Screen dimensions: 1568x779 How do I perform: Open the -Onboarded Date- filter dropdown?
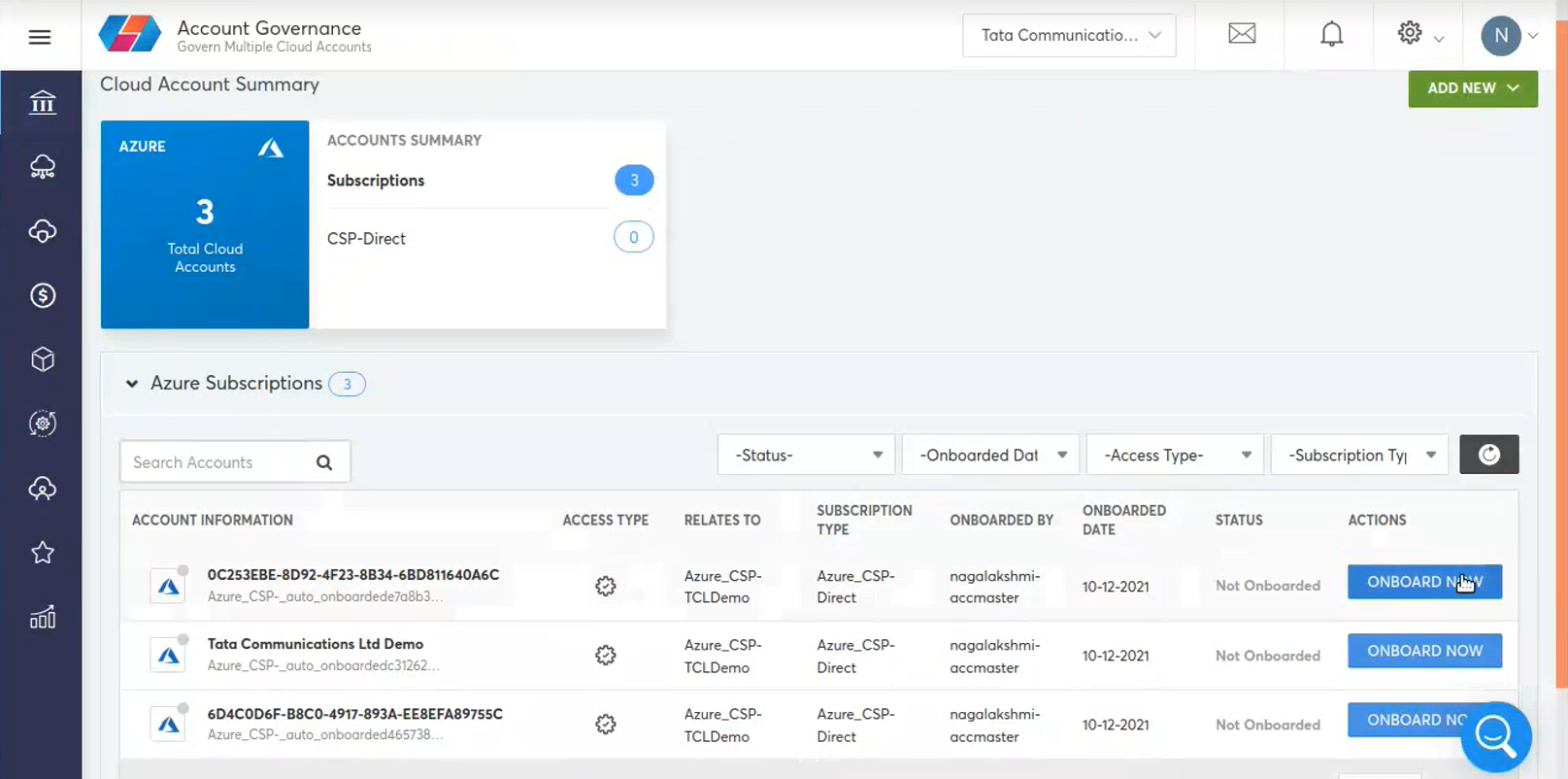990,455
